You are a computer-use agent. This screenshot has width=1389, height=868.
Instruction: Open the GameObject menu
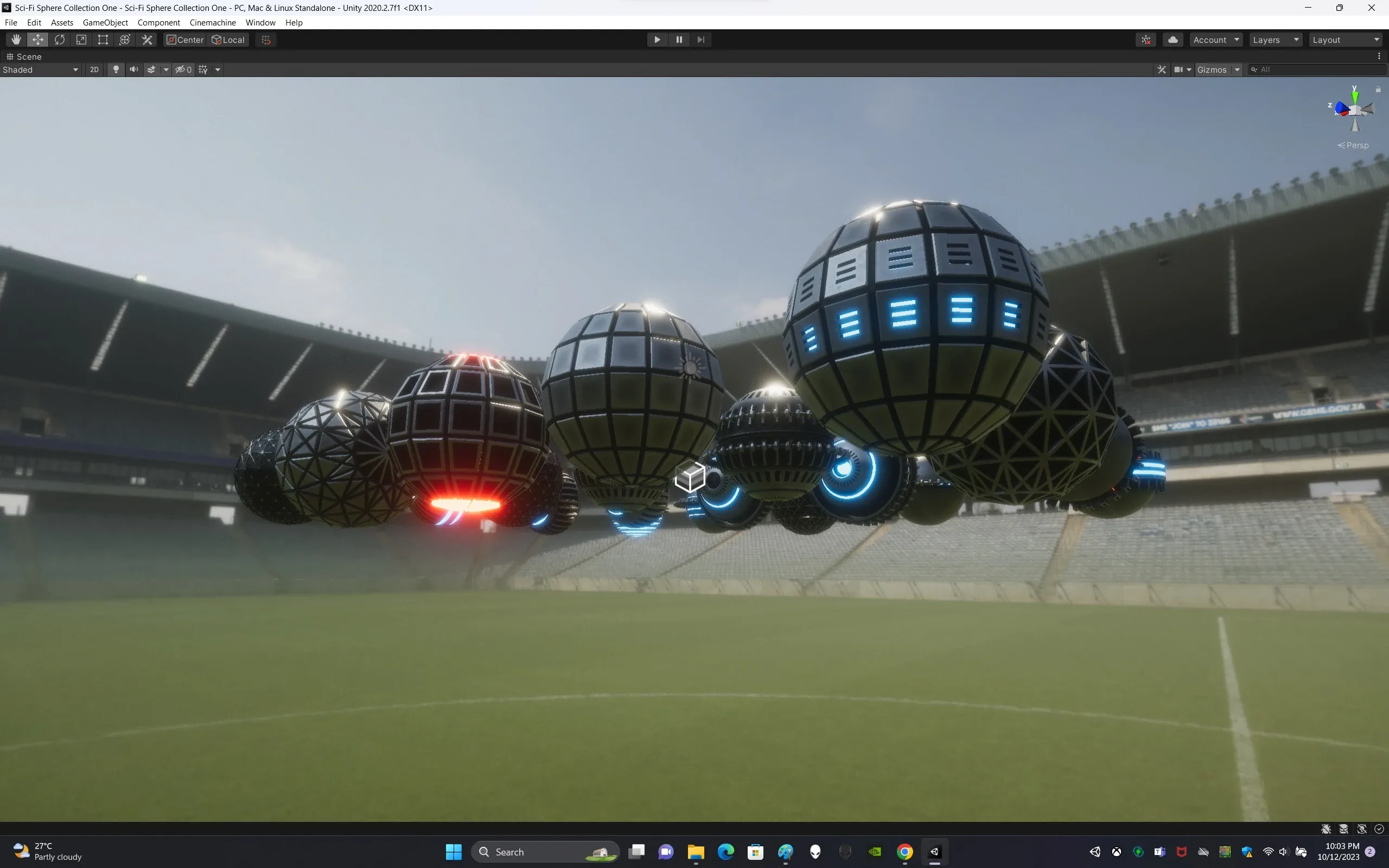tap(105, 22)
